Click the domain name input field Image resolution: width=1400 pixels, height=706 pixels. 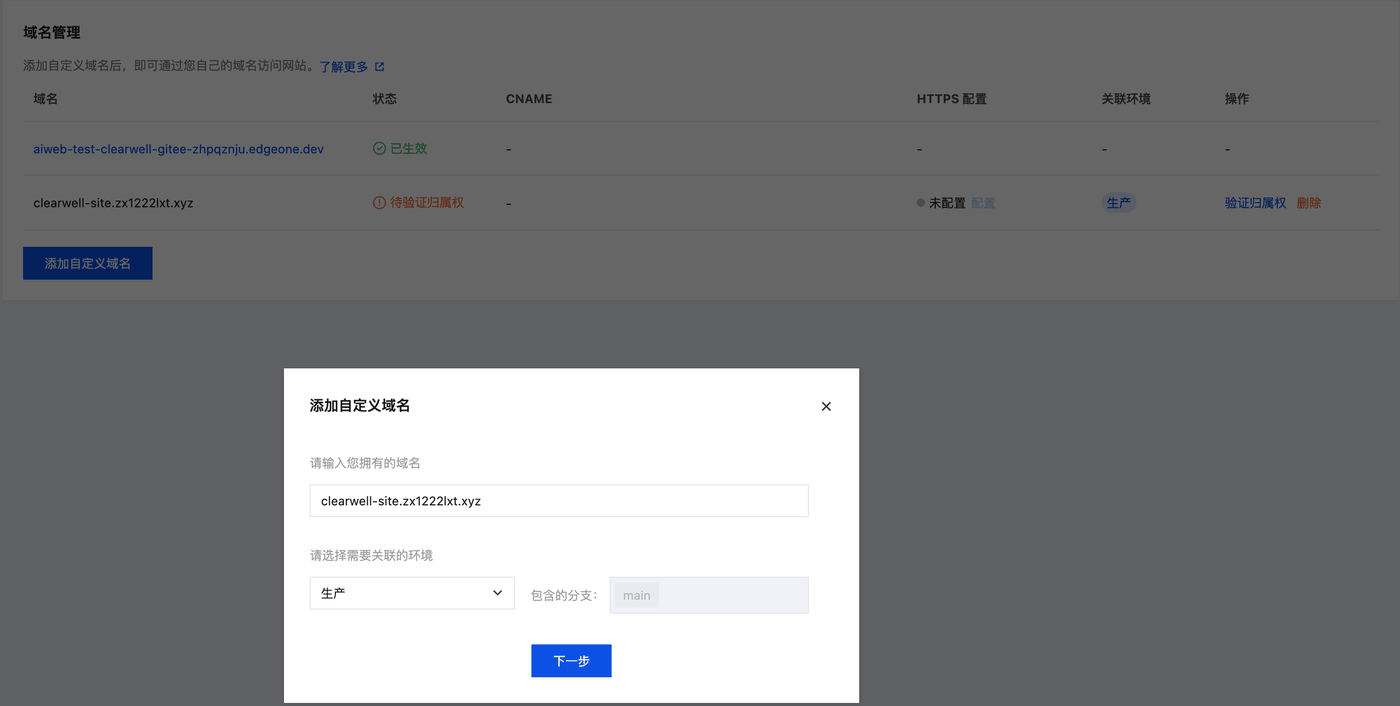click(x=559, y=501)
